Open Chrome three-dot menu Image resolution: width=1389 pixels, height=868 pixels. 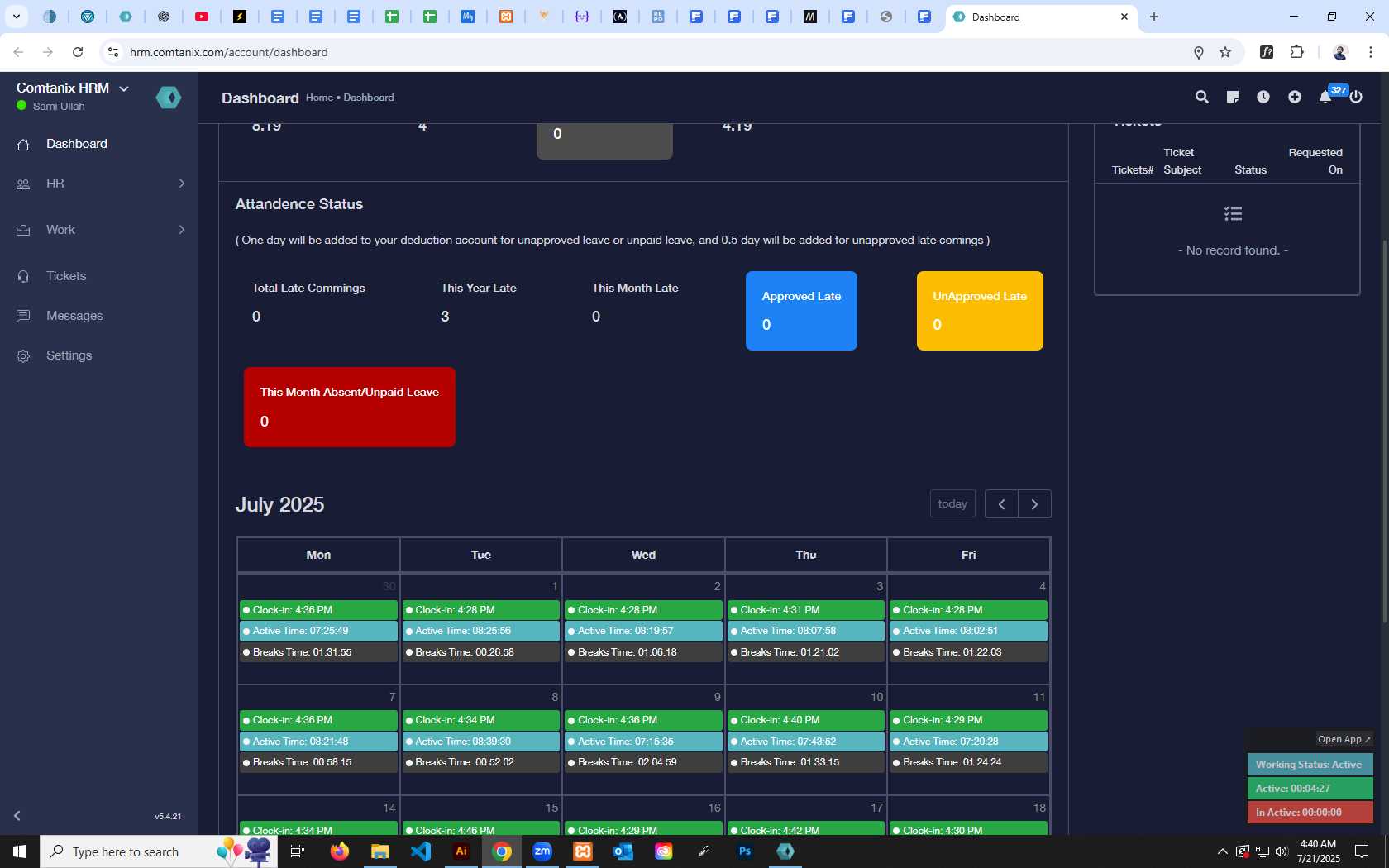coord(1371,52)
